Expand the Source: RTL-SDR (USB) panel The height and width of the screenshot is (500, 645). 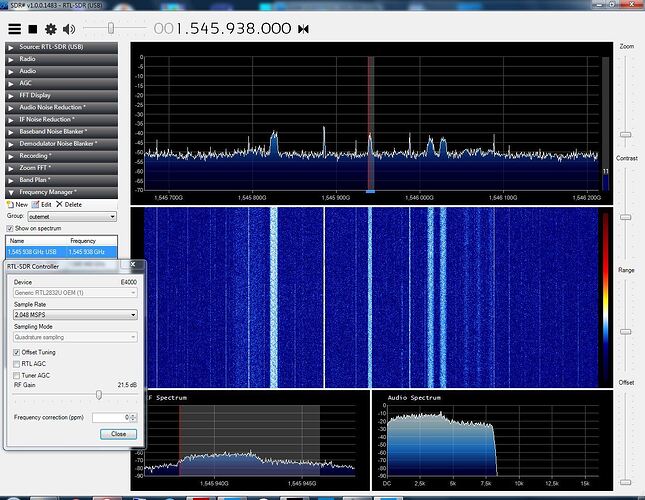pyautogui.click(x=61, y=47)
